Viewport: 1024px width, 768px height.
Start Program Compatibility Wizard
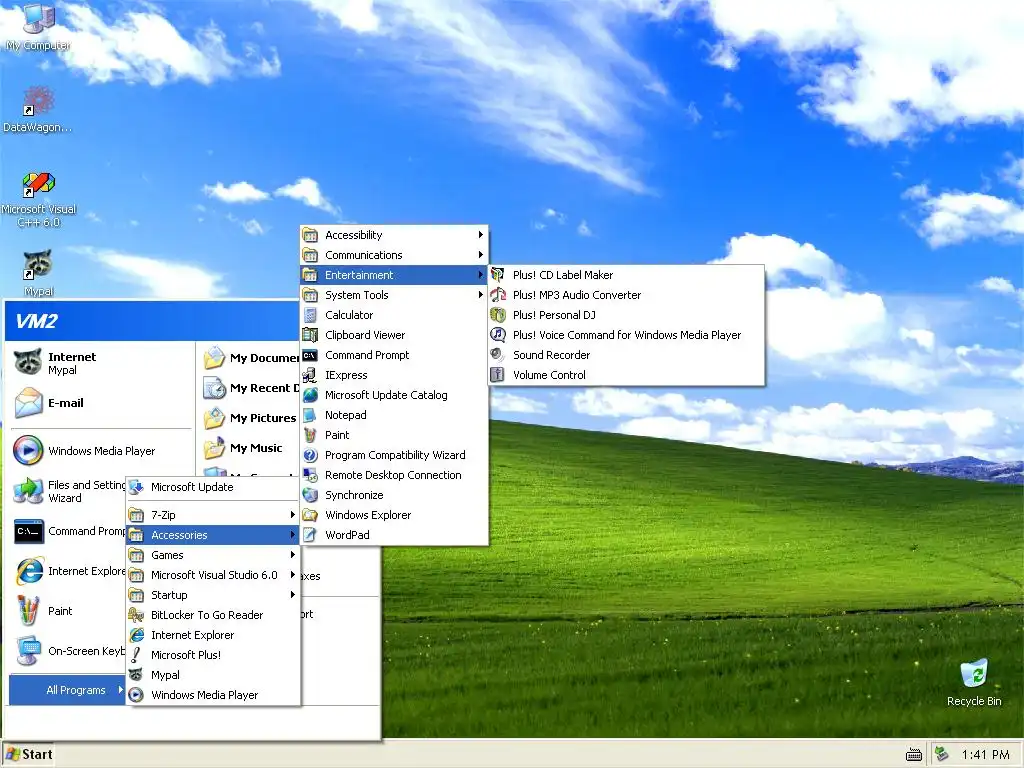coord(394,455)
